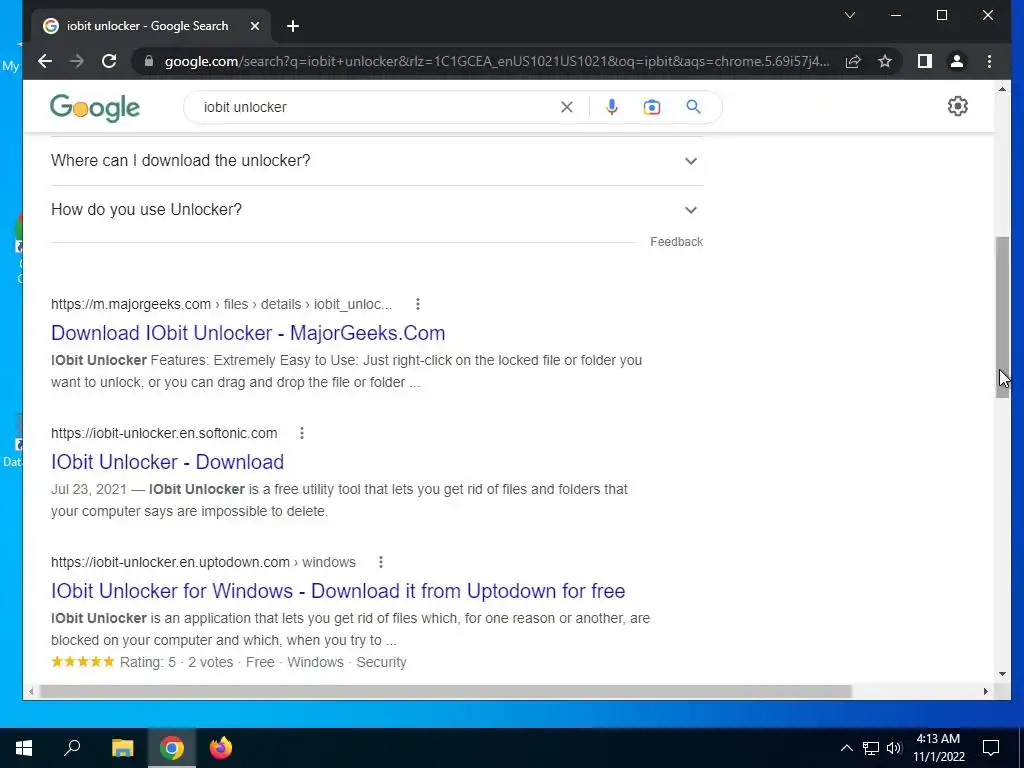
Task: Open Google quick settings gear
Action: (957, 106)
